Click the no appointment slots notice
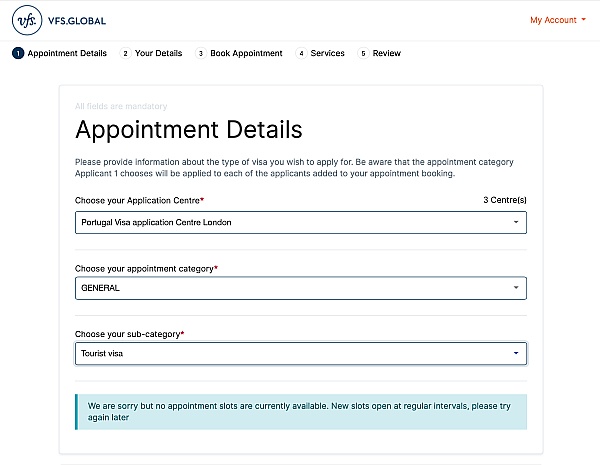This screenshot has height=465, width=600. point(301,412)
